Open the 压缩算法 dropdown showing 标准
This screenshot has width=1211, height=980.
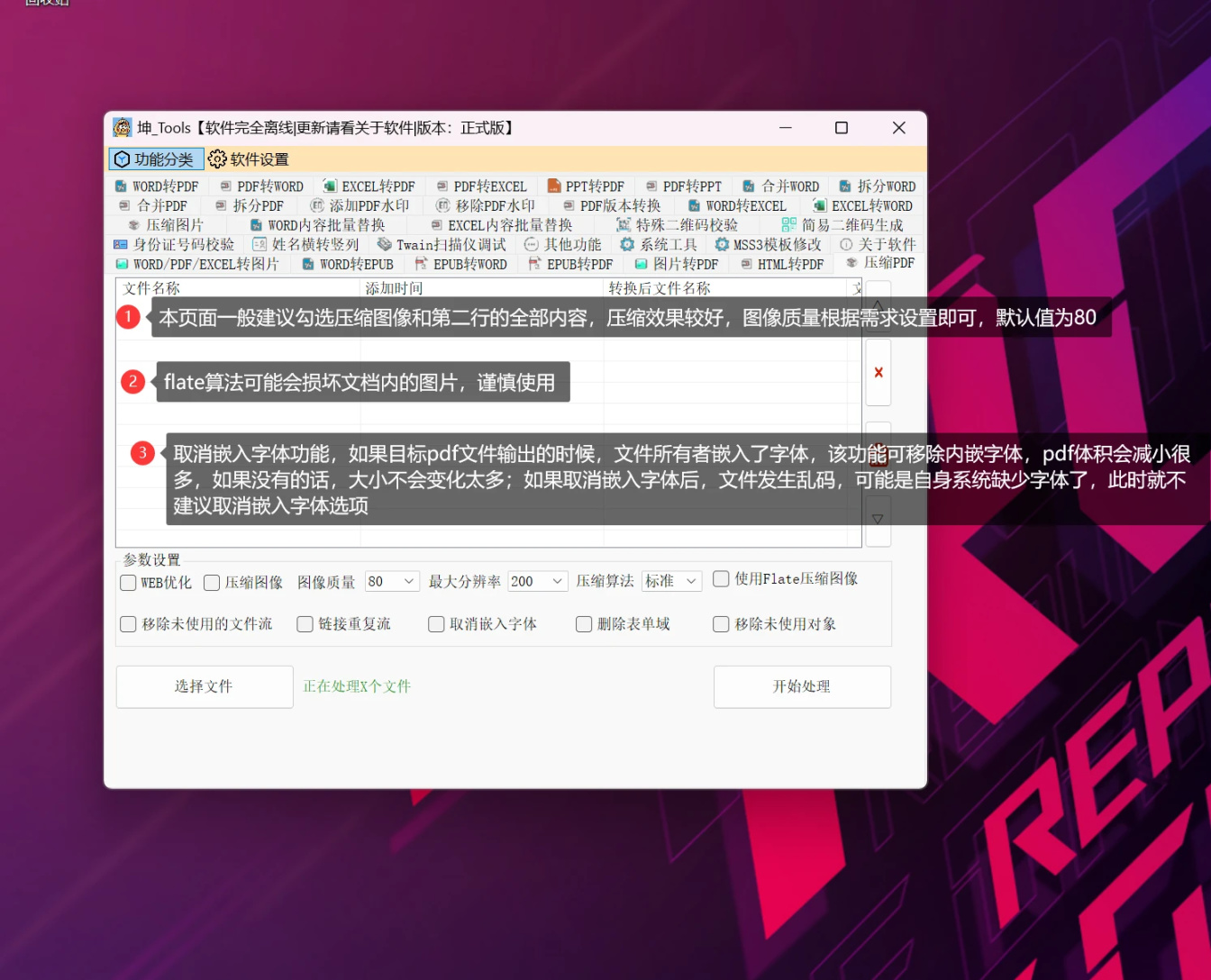point(672,582)
